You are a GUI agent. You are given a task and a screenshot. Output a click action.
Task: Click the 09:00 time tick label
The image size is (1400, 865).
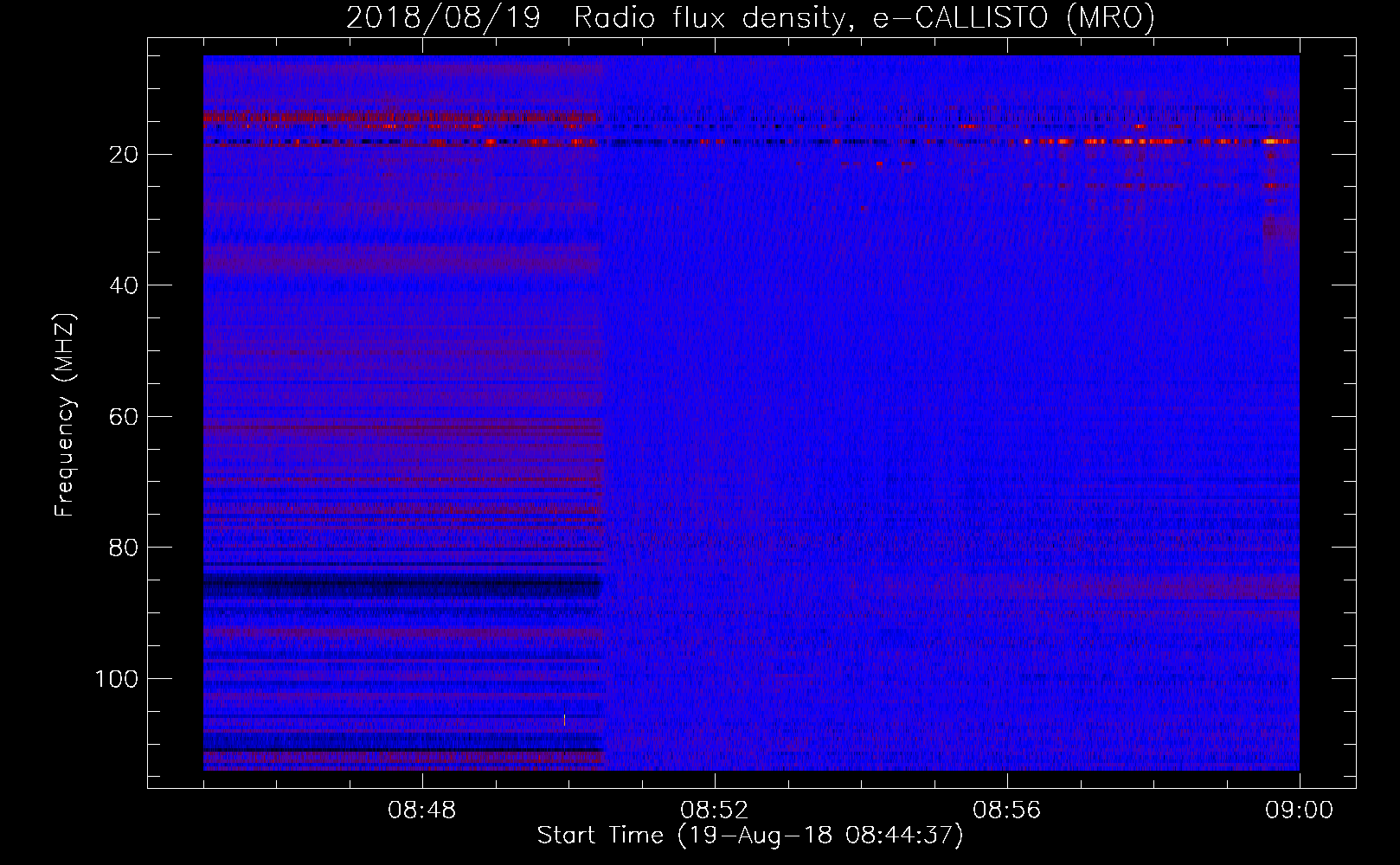point(1300,811)
